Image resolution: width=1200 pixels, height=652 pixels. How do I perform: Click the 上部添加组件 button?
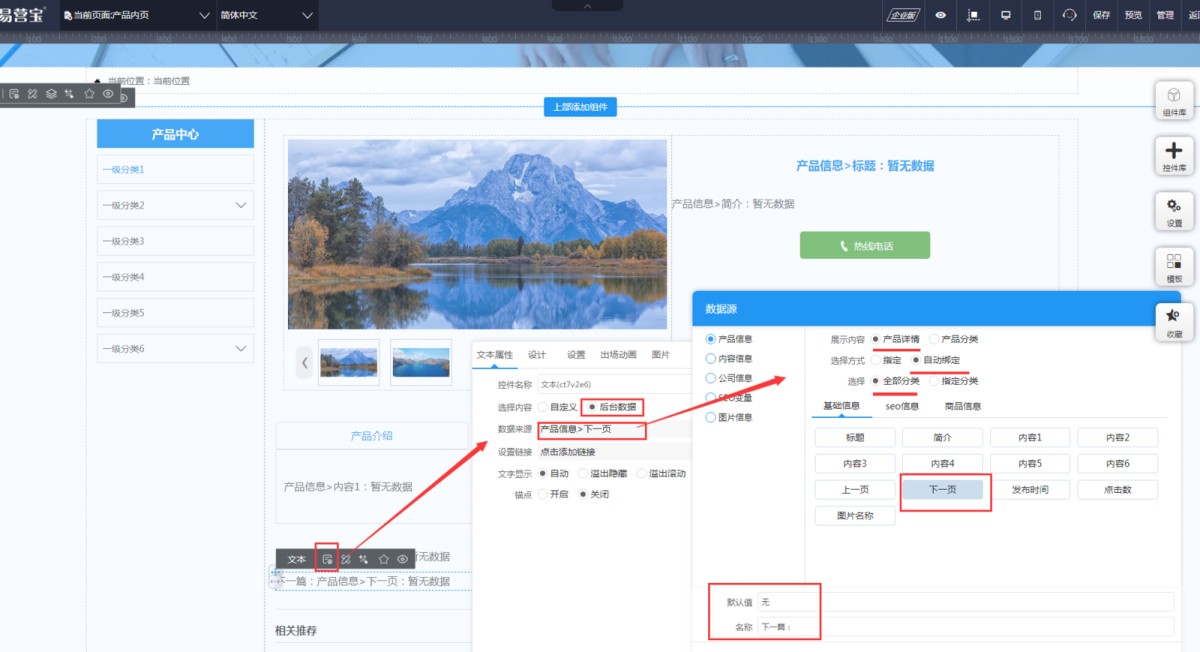580,107
